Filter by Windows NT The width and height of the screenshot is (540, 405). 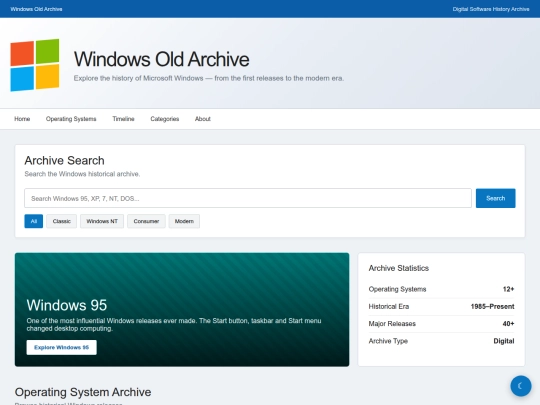(x=102, y=221)
